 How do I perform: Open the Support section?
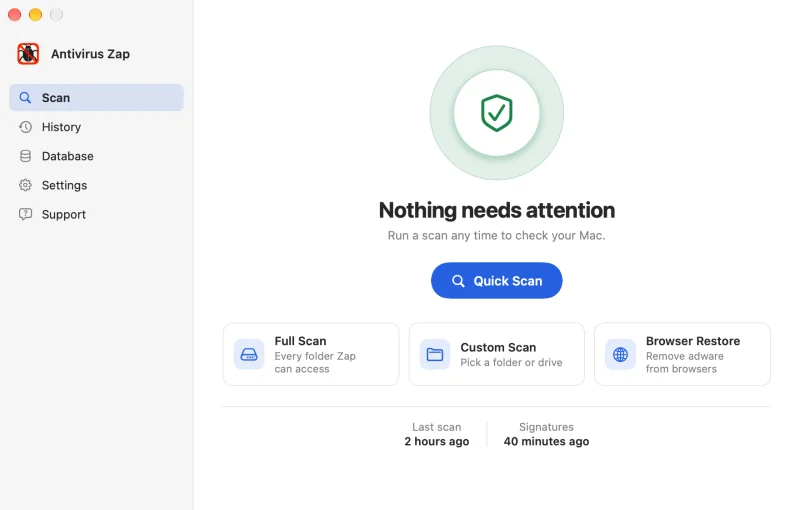tap(96, 214)
